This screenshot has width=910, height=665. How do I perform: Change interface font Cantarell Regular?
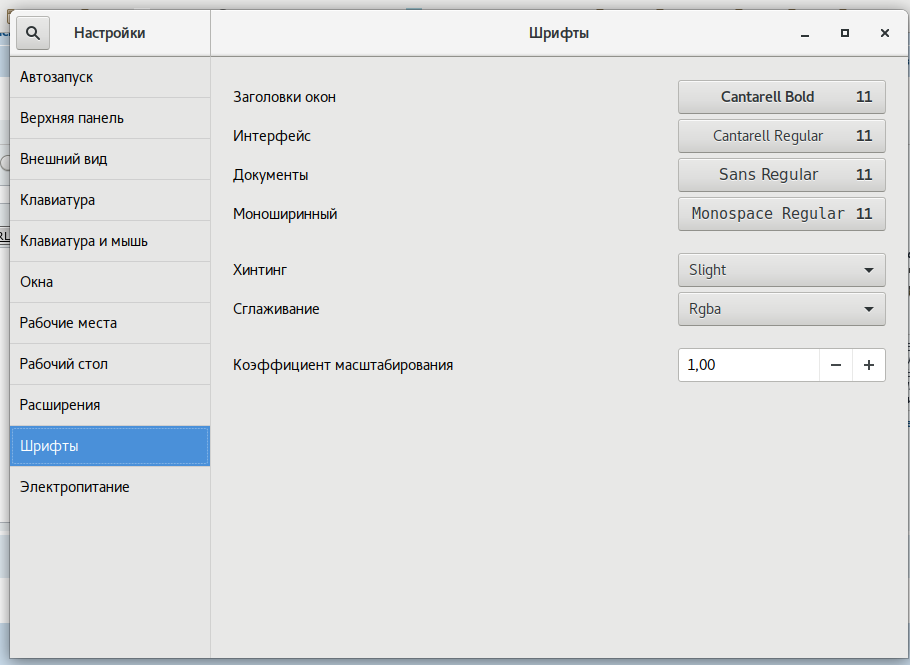[x=781, y=136]
